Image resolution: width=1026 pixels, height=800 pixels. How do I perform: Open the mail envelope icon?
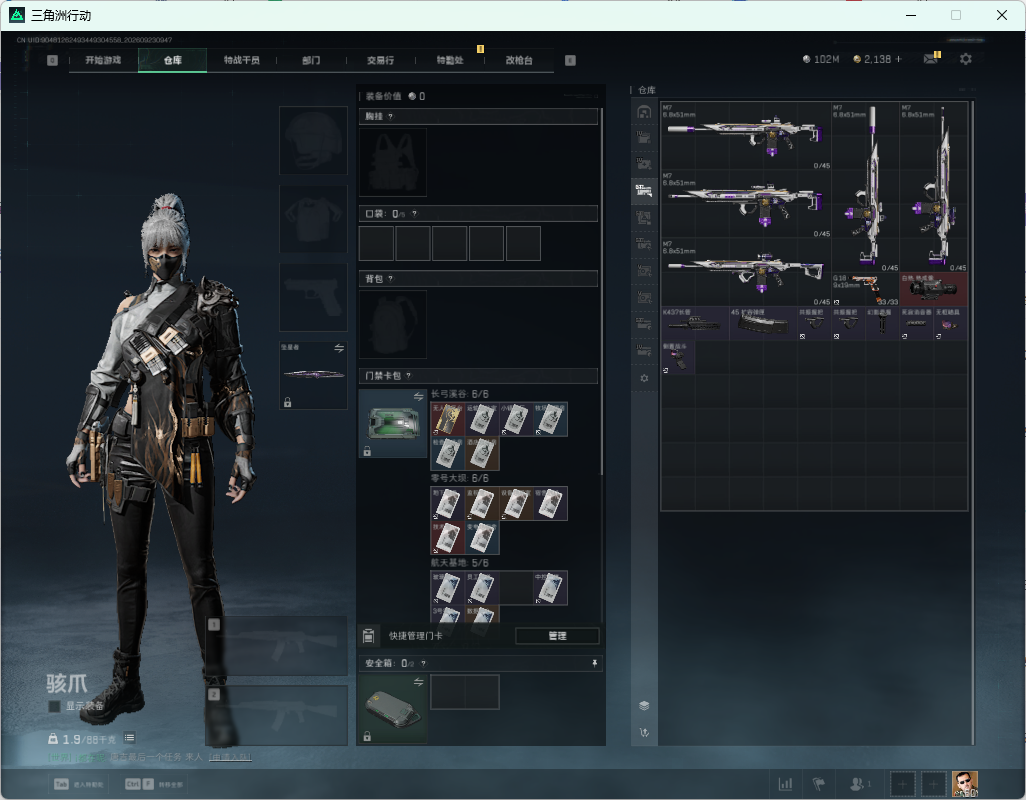point(930,59)
